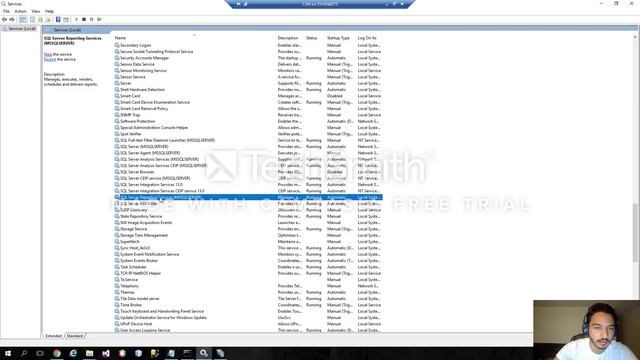This screenshot has width=640, height=360.
Task: Select the highlighted SQL Server Reporting Services row
Action: tap(248, 197)
